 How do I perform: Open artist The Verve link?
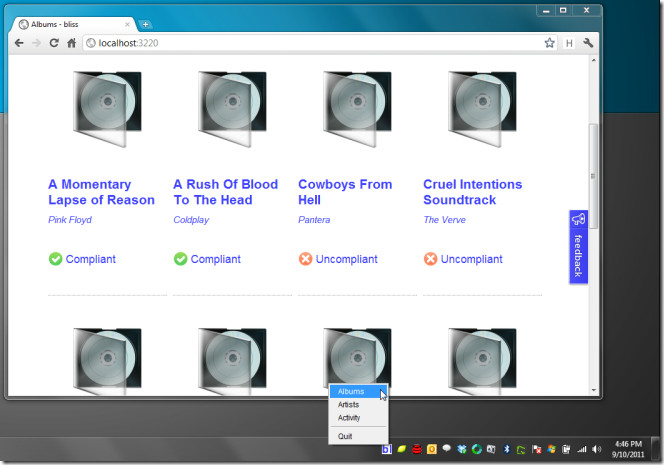[444, 220]
